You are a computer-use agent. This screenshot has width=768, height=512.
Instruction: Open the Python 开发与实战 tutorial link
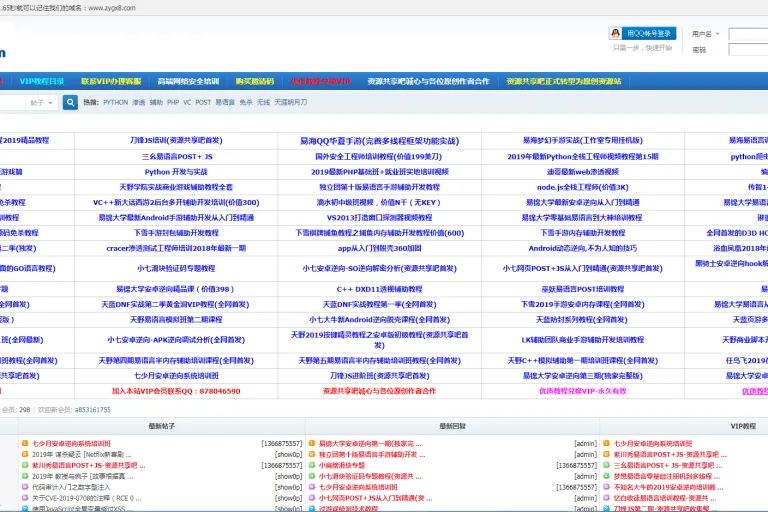pos(176,172)
